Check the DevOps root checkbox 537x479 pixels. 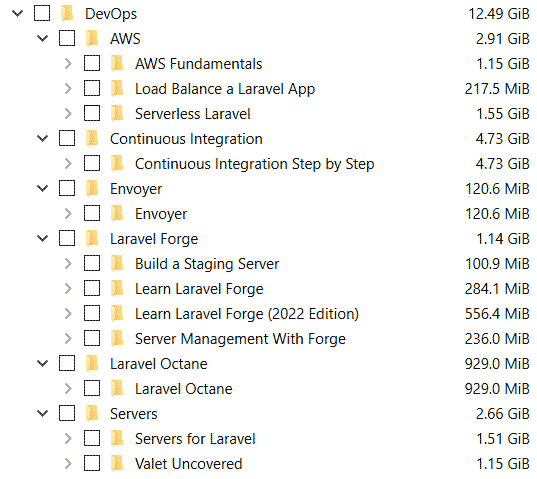[42, 13]
